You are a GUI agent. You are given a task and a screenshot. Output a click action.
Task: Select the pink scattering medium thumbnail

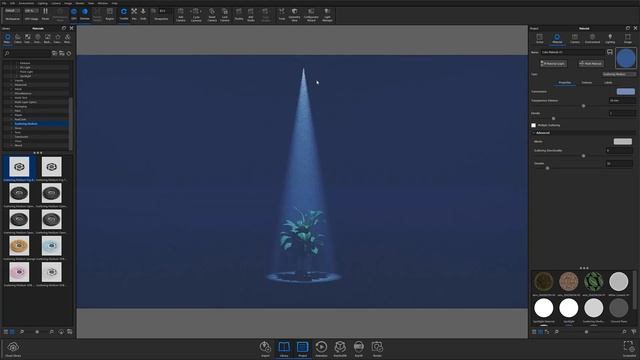[19, 272]
